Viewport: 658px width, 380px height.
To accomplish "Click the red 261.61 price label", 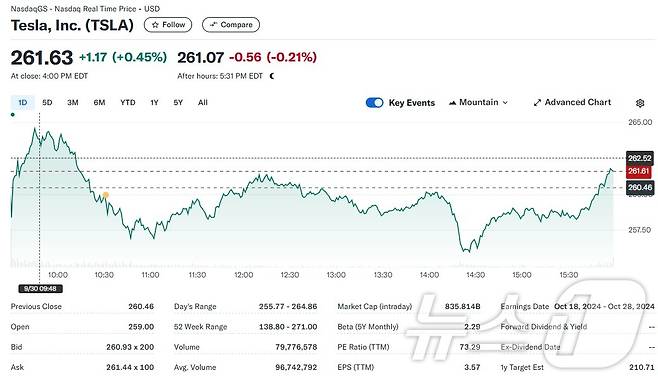I will (x=640, y=171).
